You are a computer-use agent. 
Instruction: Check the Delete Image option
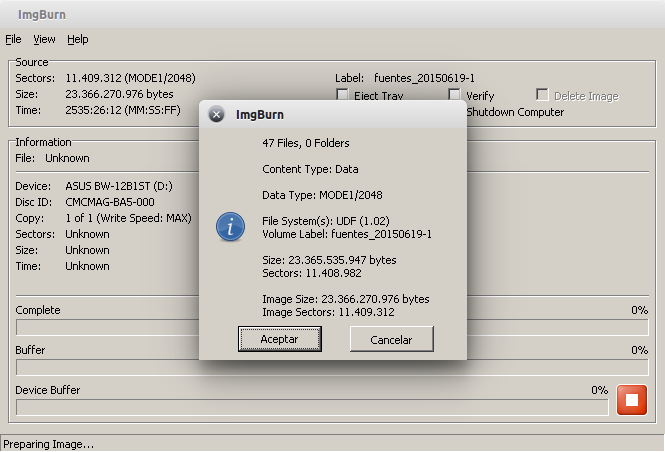pyautogui.click(x=542, y=96)
